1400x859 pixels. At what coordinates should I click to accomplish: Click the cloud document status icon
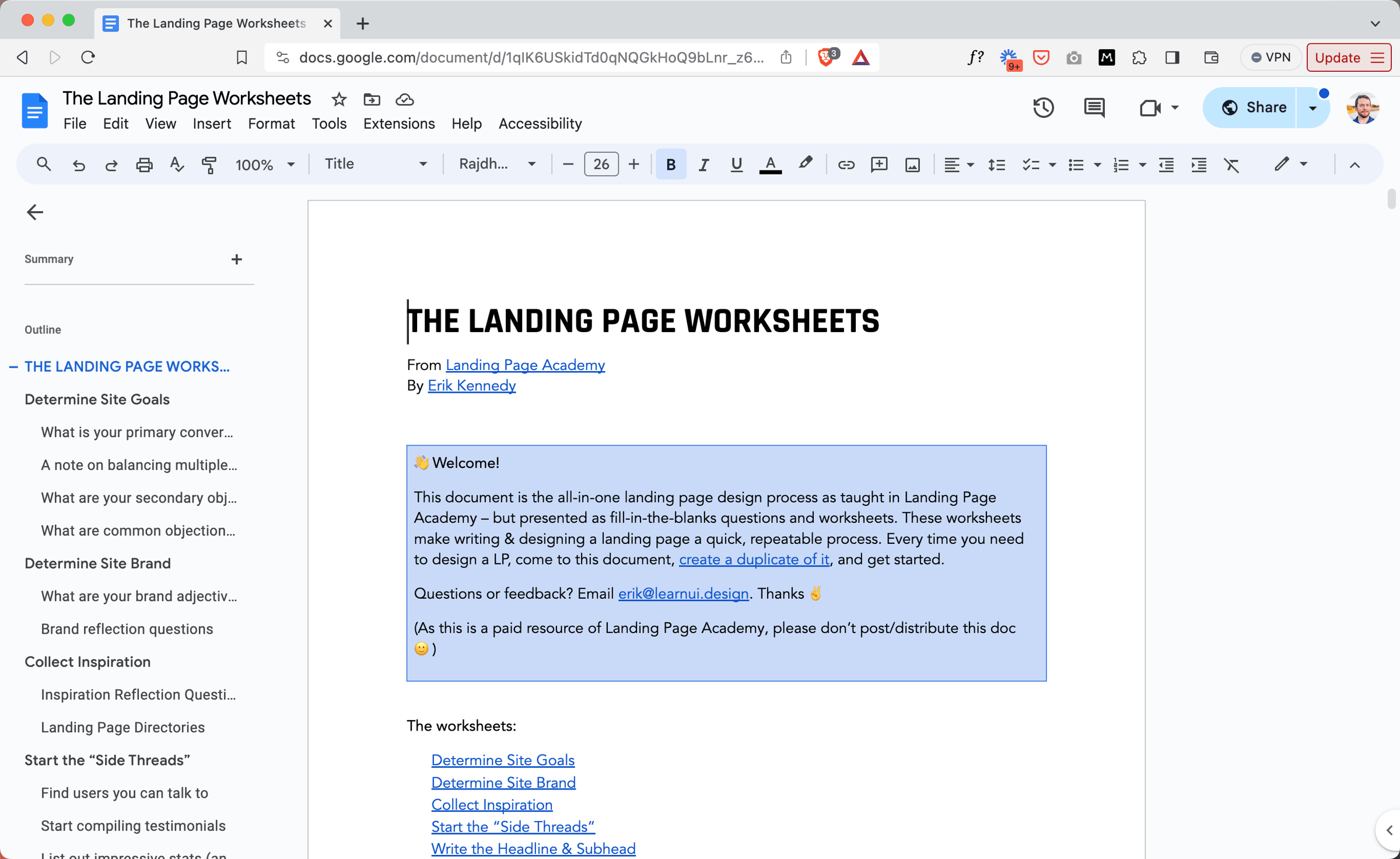[404, 100]
